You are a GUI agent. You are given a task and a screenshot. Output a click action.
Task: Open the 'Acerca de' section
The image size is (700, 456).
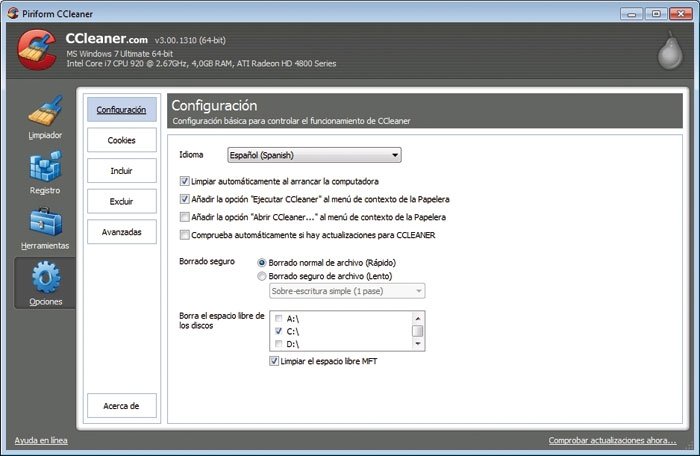[121, 406]
